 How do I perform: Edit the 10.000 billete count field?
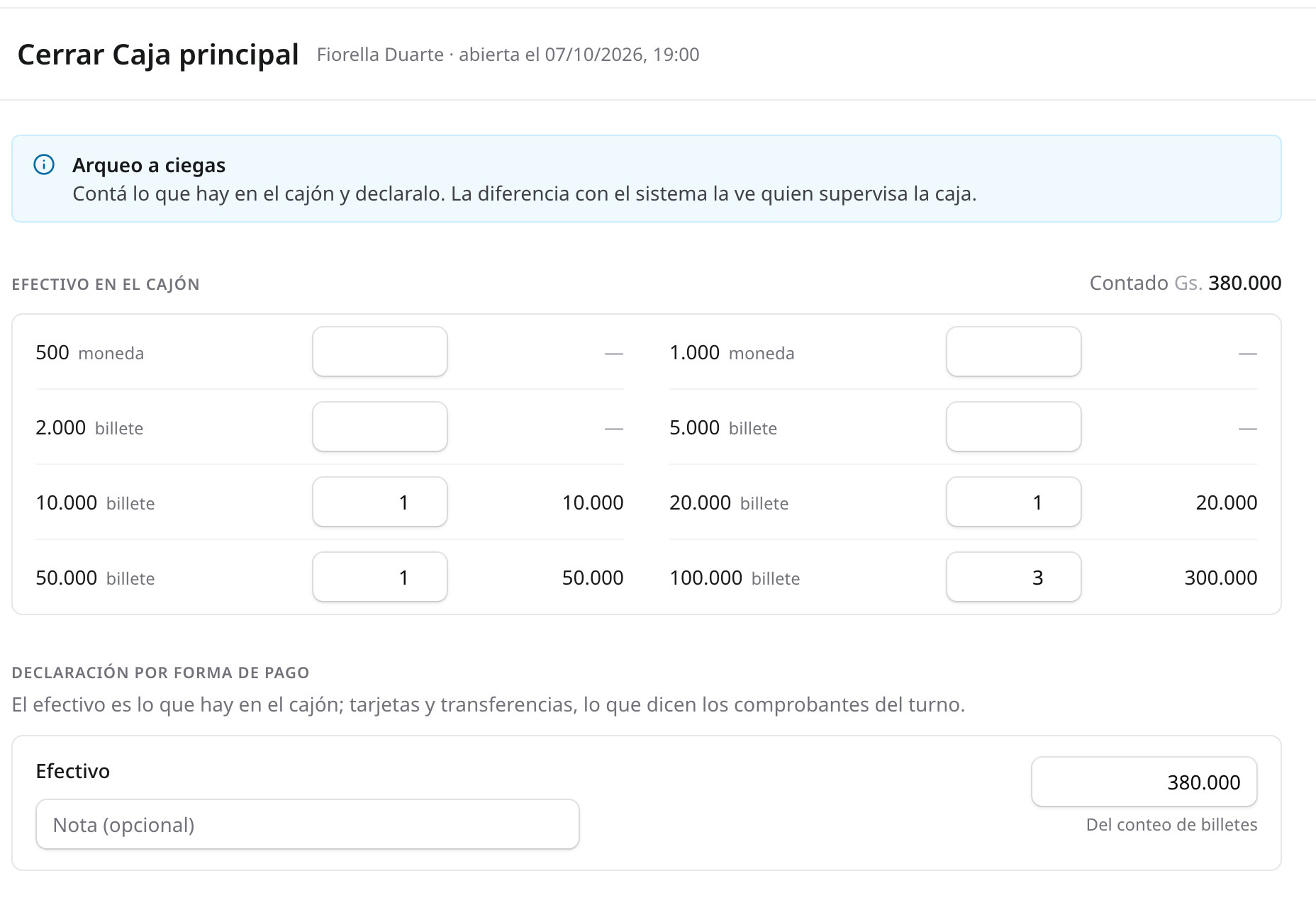(x=380, y=502)
